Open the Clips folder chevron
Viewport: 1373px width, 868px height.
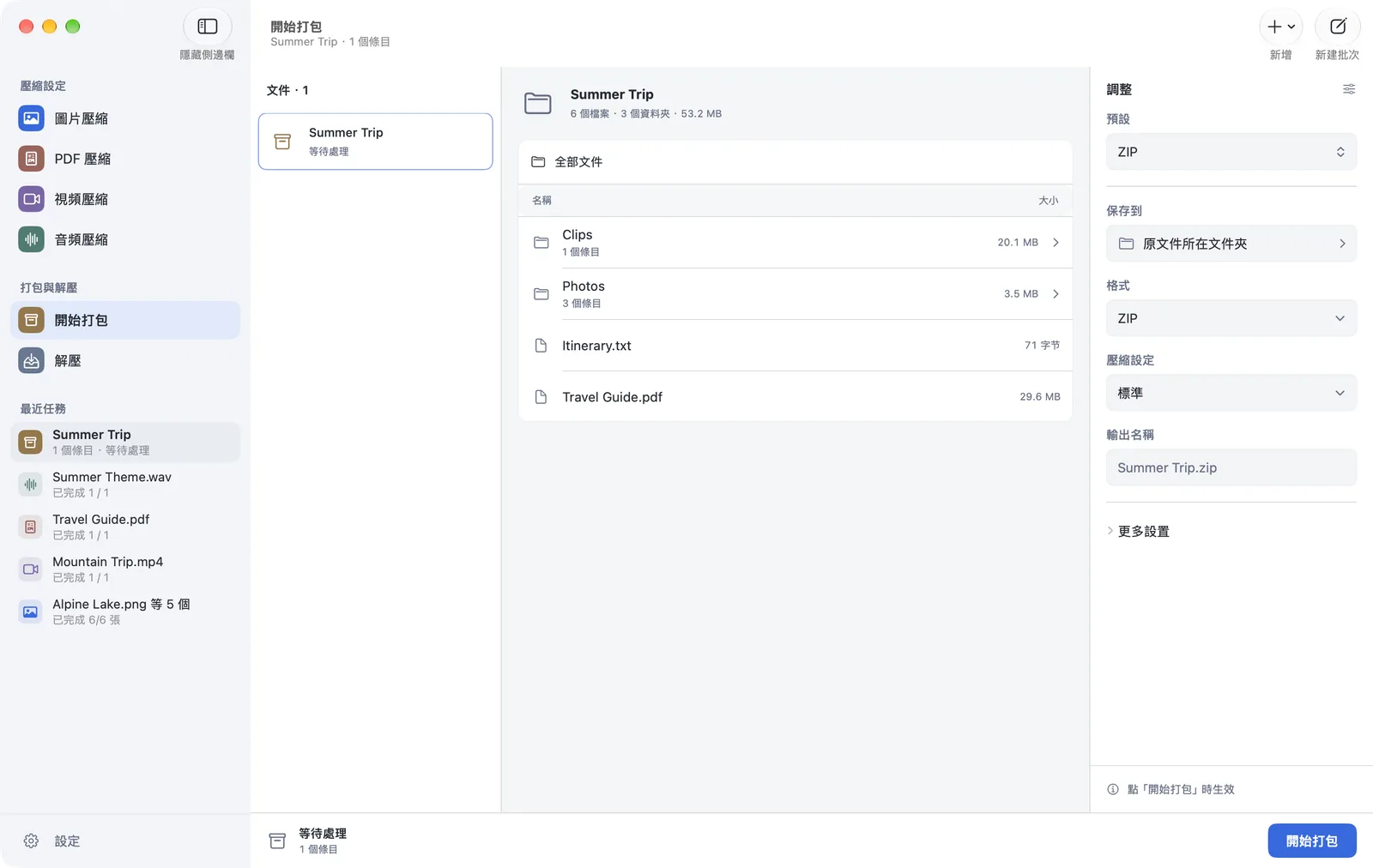(x=1055, y=243)
